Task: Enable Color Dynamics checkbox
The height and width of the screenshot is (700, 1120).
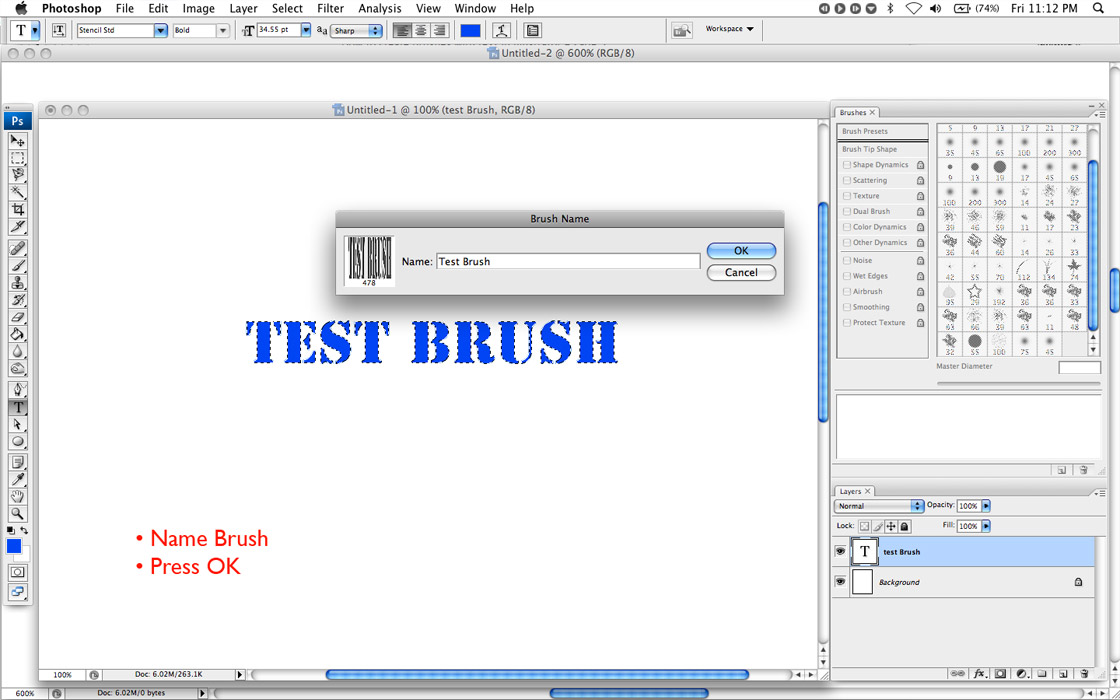Action: (847, 227)
